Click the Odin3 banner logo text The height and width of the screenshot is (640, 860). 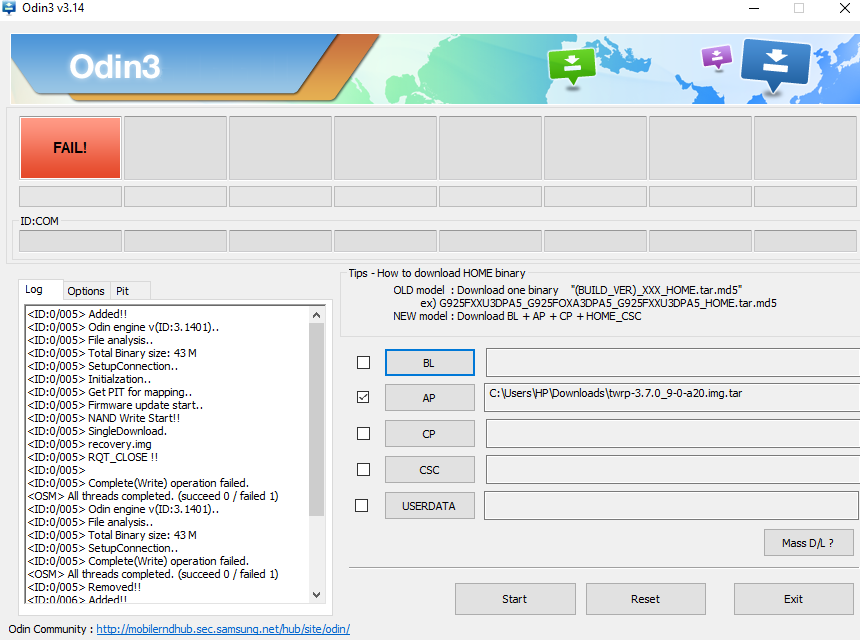tap(115, 66)
